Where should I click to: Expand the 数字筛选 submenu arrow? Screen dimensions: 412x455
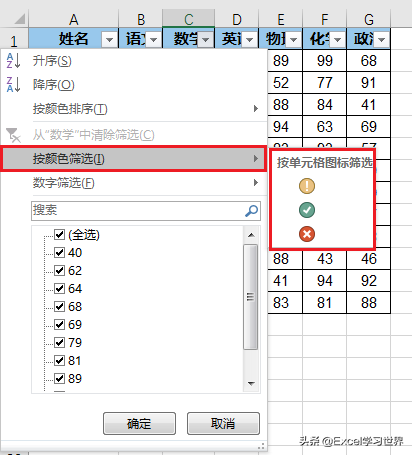[x=256, y=183]
